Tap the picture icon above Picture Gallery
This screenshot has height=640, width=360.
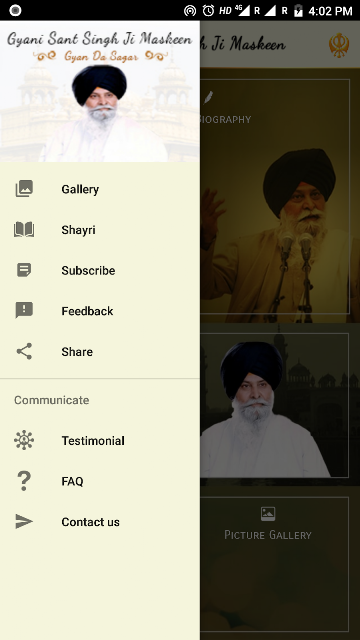click(x=268, y=514)
